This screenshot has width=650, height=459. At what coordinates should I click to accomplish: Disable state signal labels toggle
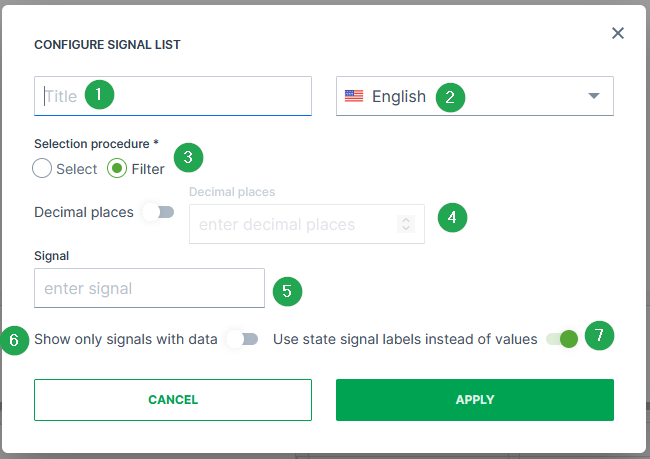562,339
